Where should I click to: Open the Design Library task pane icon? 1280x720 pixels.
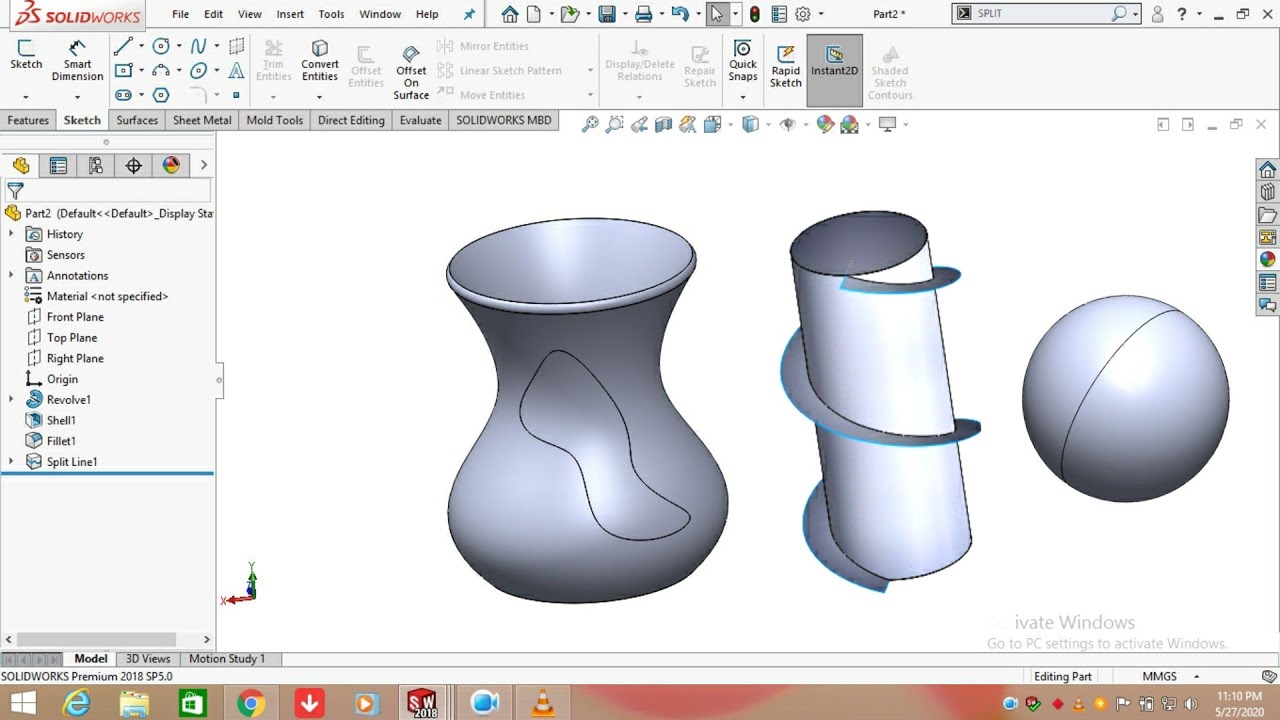coord(1267,192)
